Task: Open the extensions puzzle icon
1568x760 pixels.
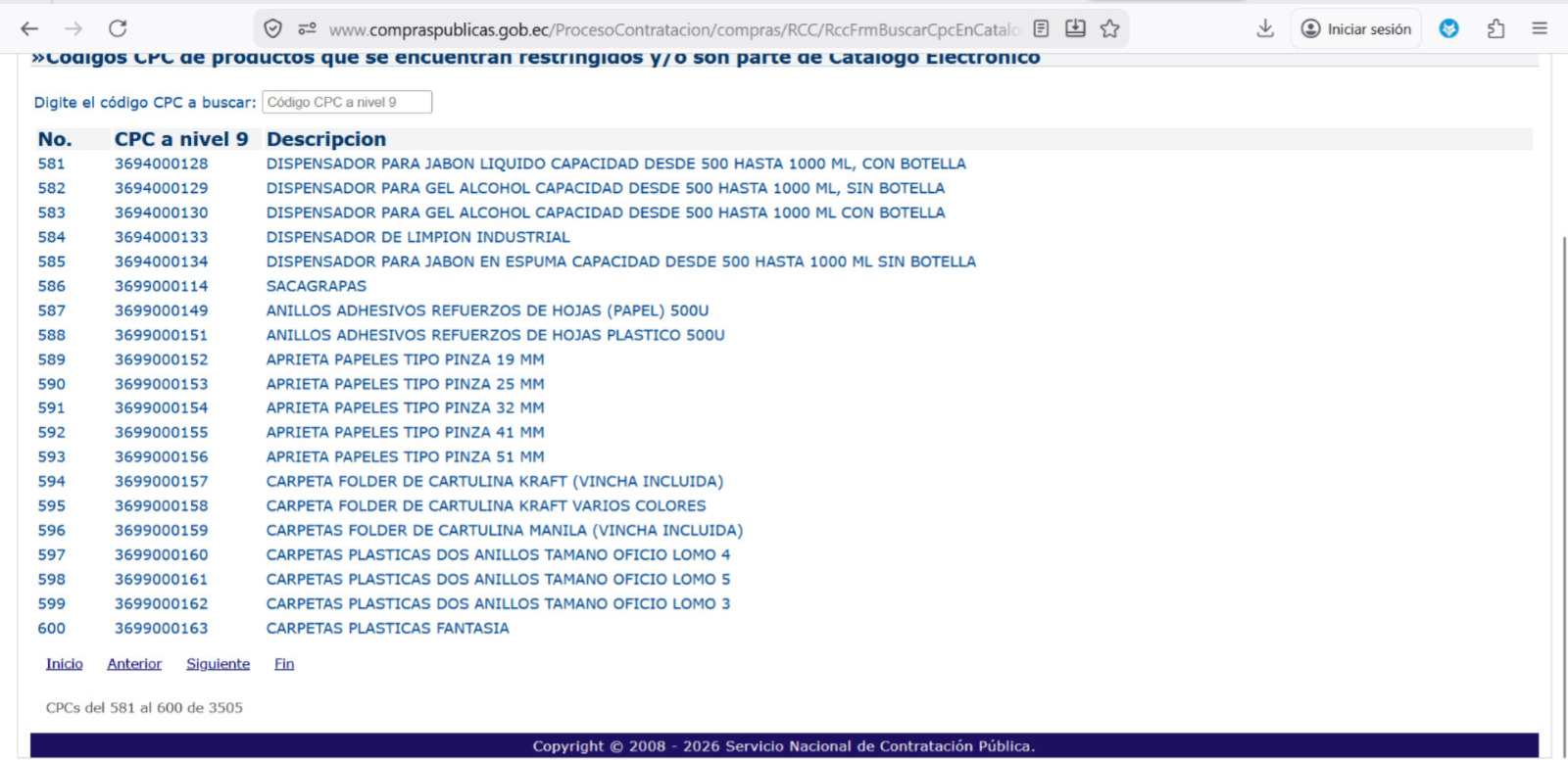Action: point(1495,28)
